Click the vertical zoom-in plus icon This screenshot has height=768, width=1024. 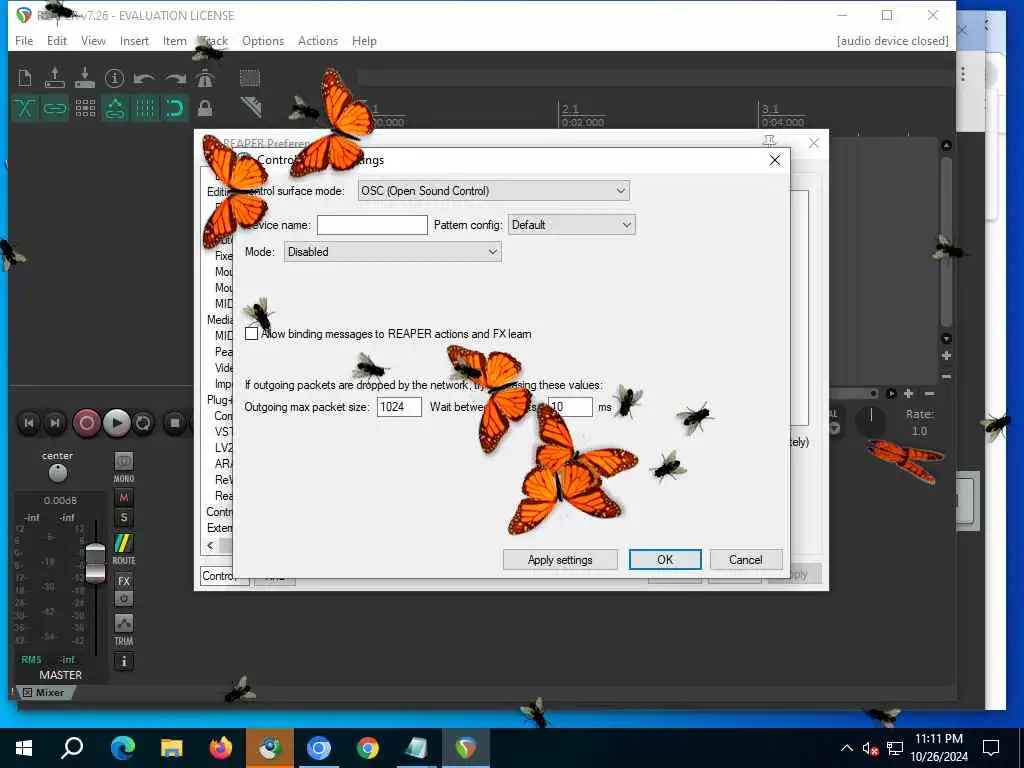946,356
